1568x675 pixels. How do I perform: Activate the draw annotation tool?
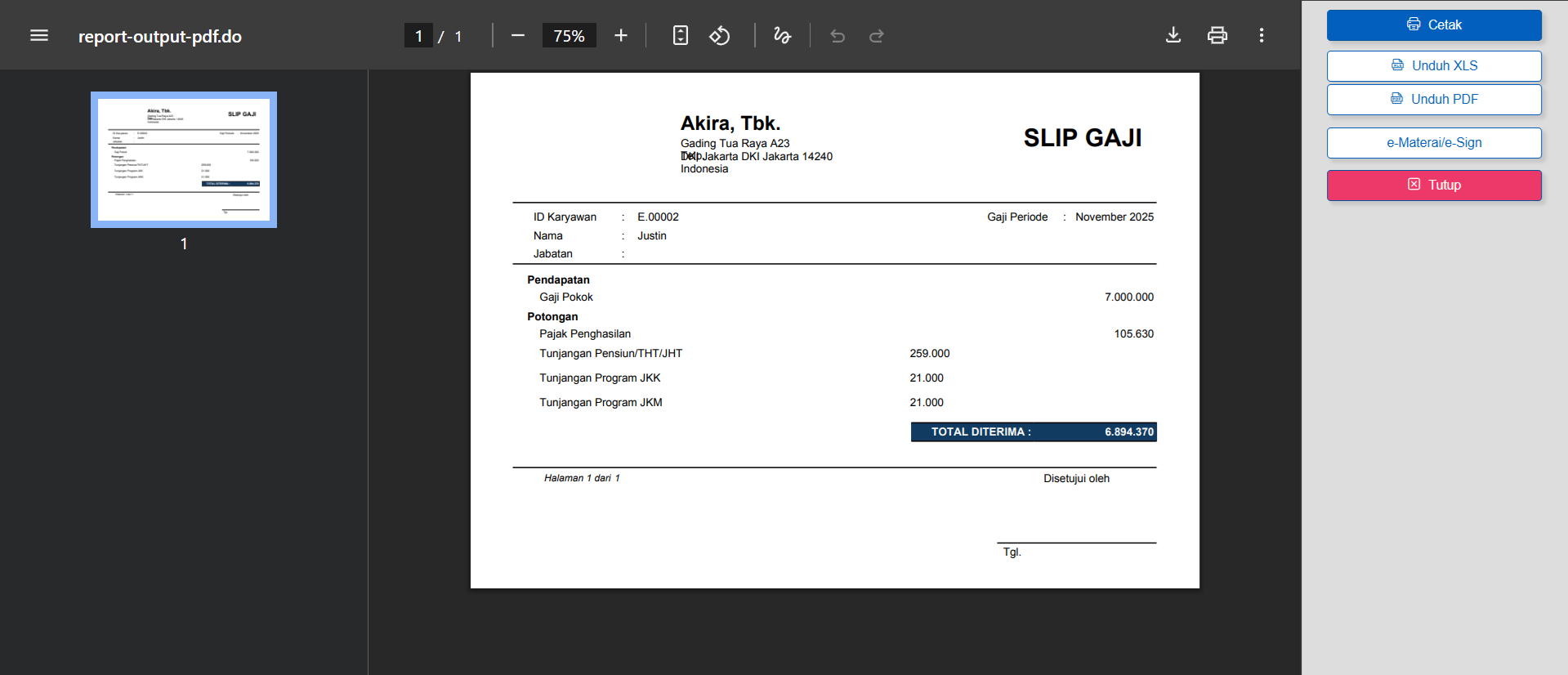782,36
